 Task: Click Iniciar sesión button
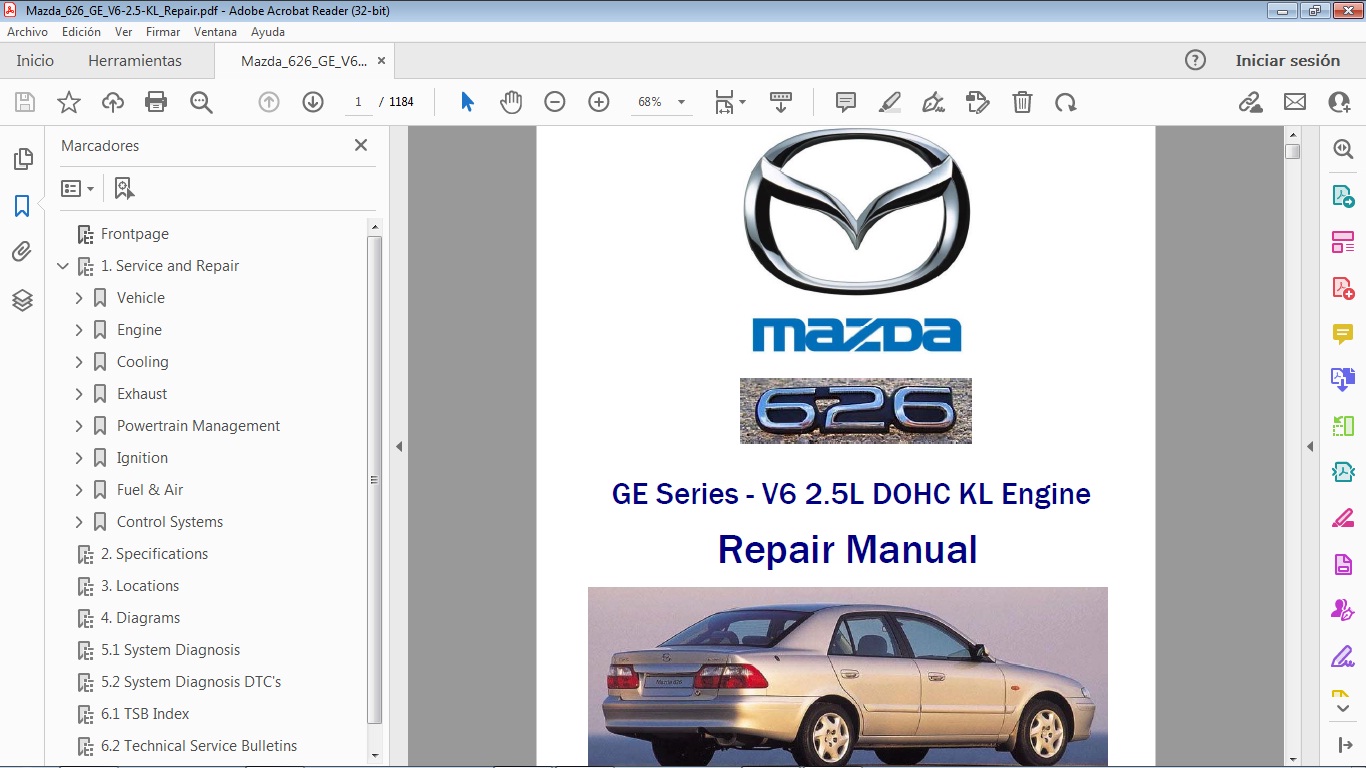1287,60
